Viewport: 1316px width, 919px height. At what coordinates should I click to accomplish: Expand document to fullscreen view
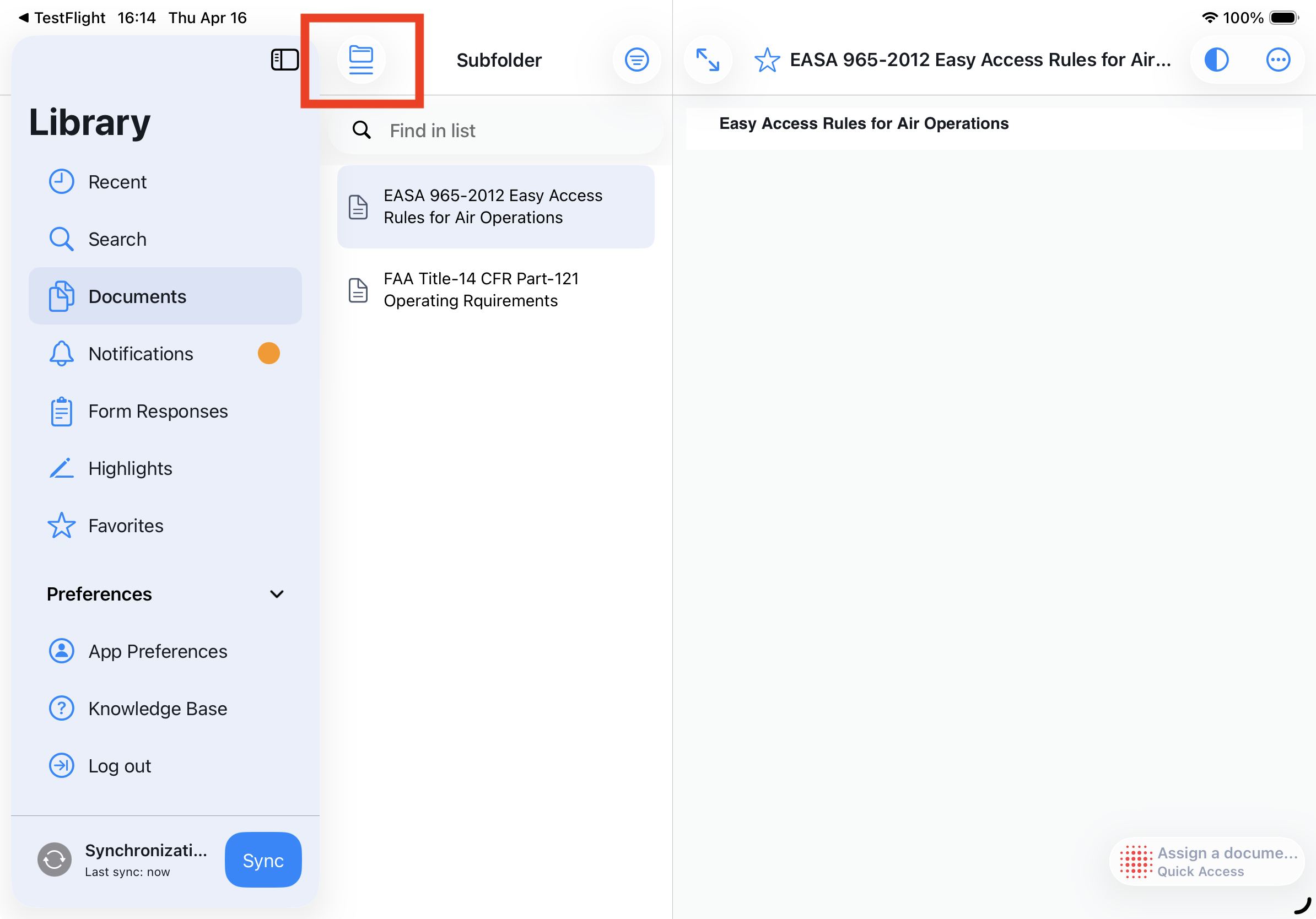pos(707,60)
